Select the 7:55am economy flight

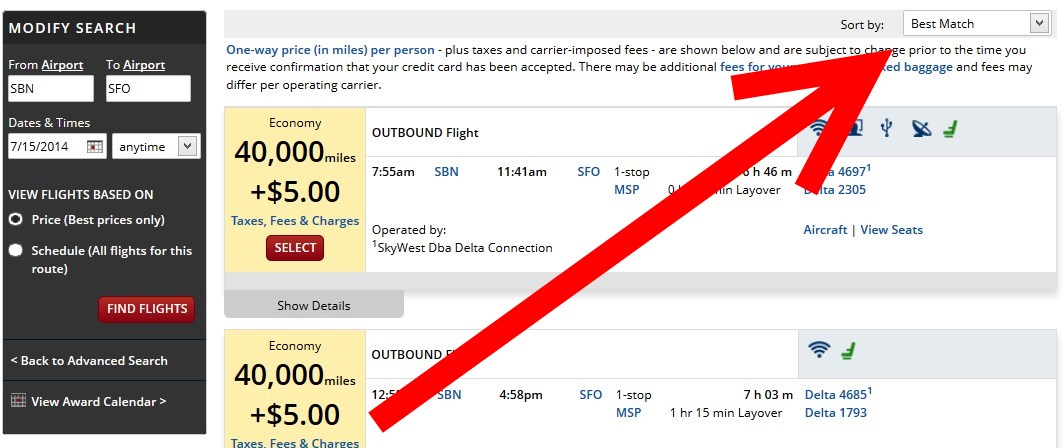[295, 248]
